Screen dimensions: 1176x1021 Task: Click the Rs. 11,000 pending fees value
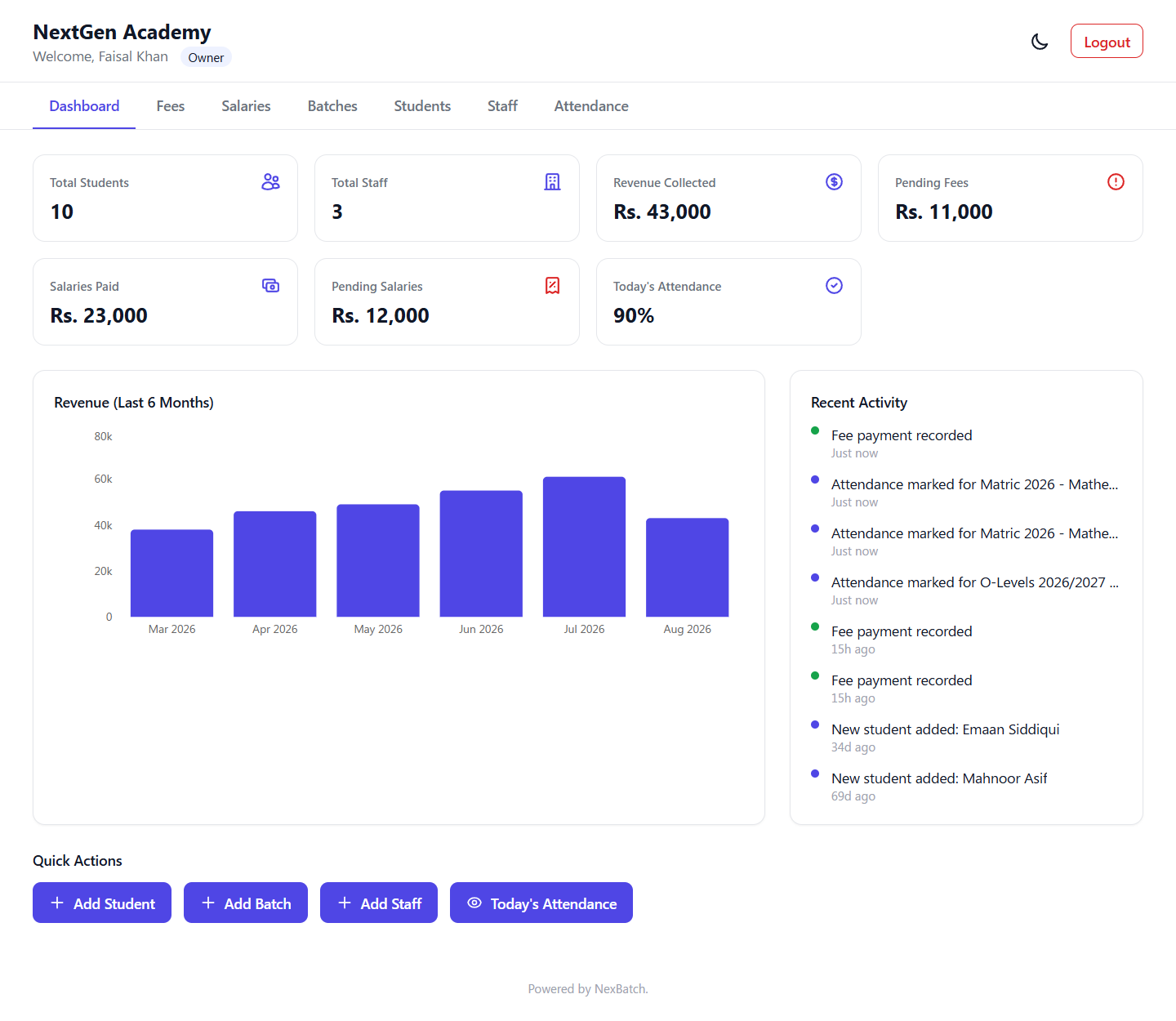pos(944,212)
